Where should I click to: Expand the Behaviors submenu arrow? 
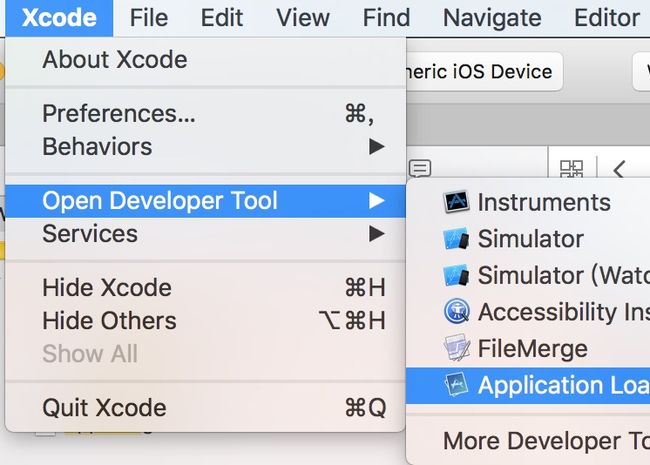tap(376, 146)
